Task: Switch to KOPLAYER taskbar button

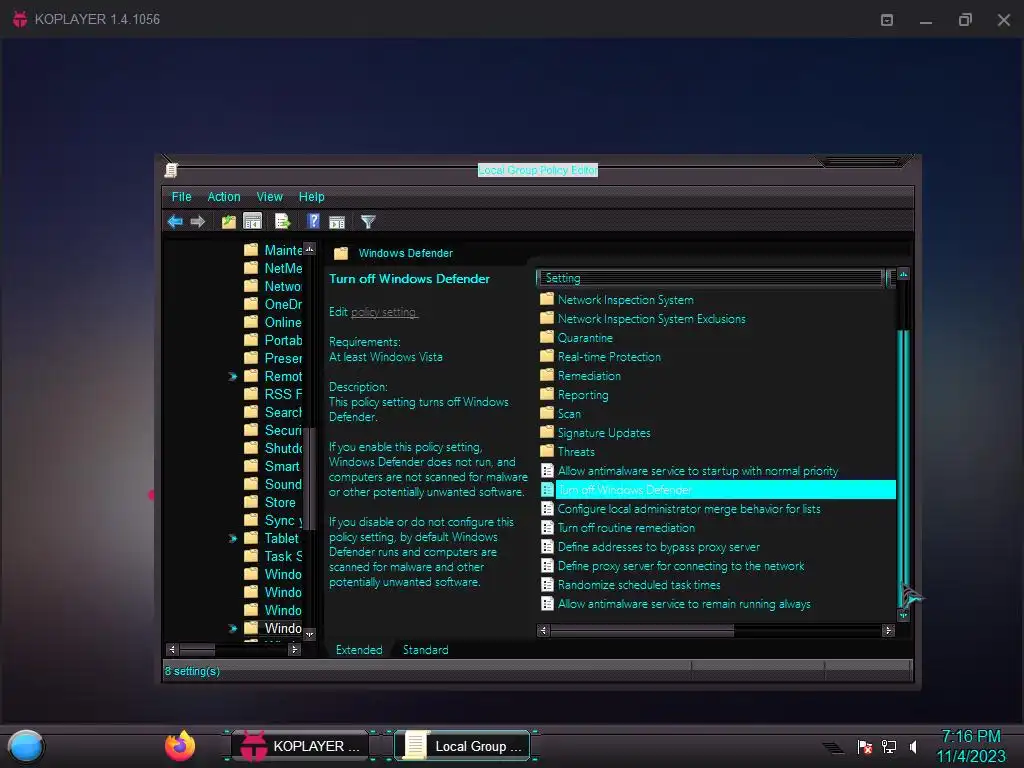Action: [x=300, y=746]
